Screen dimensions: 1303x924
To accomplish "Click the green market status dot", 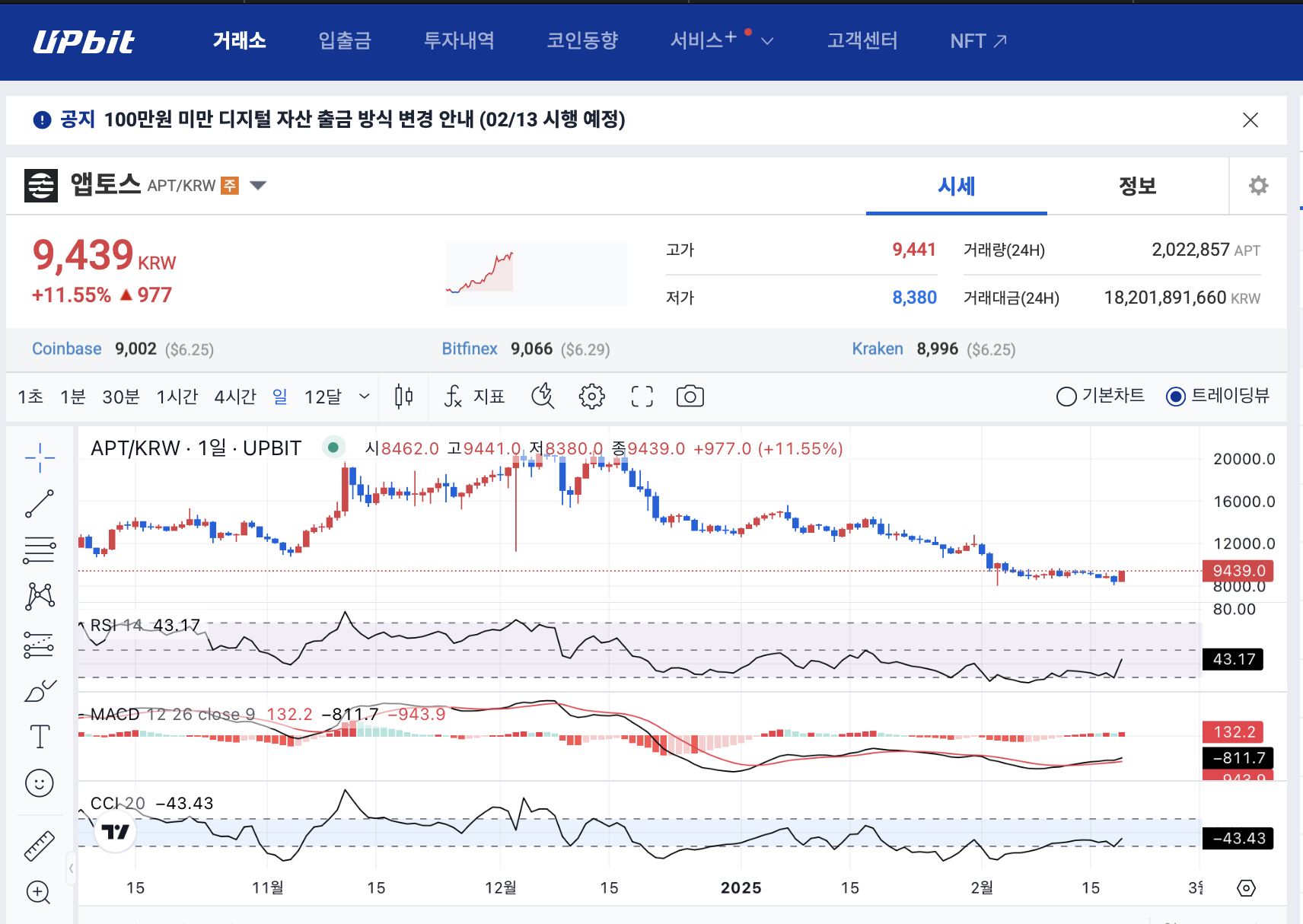I will (333, 448).
